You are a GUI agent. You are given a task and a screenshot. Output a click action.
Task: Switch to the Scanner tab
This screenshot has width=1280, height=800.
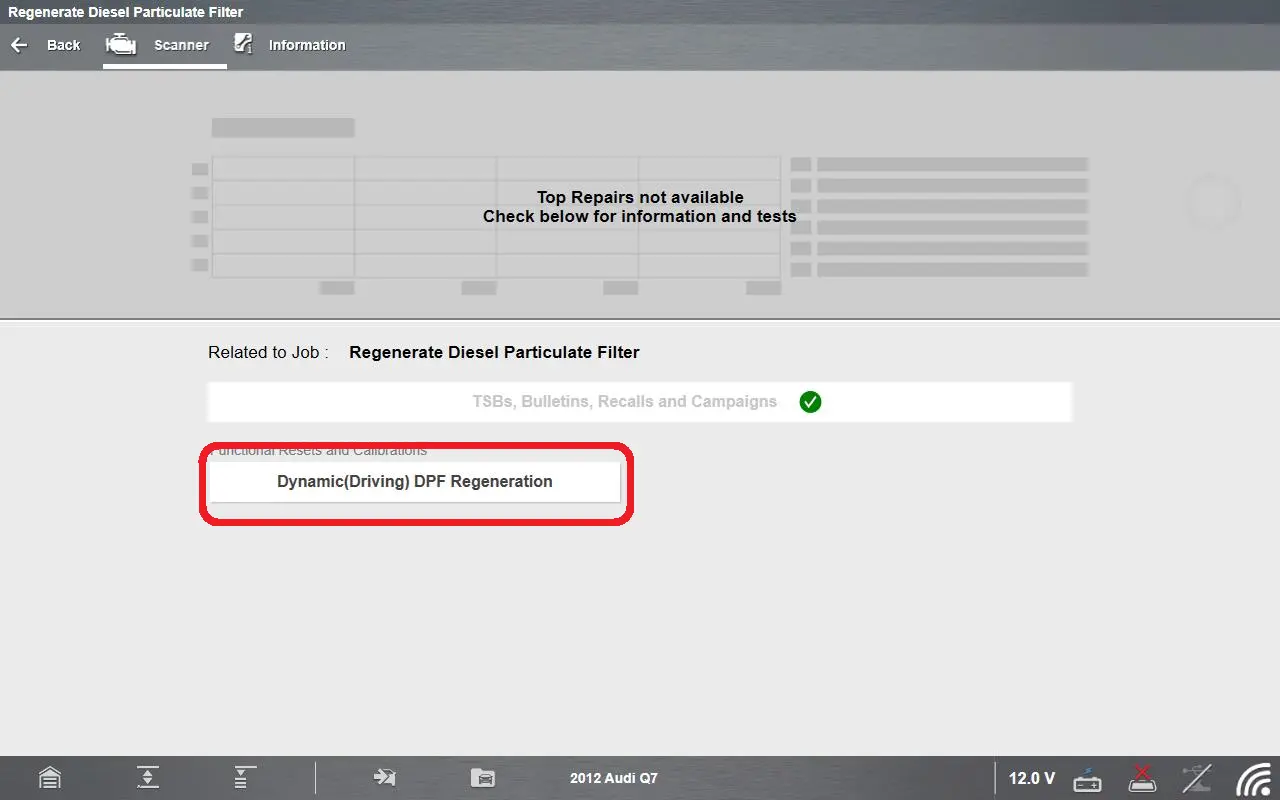pos(181,45)
